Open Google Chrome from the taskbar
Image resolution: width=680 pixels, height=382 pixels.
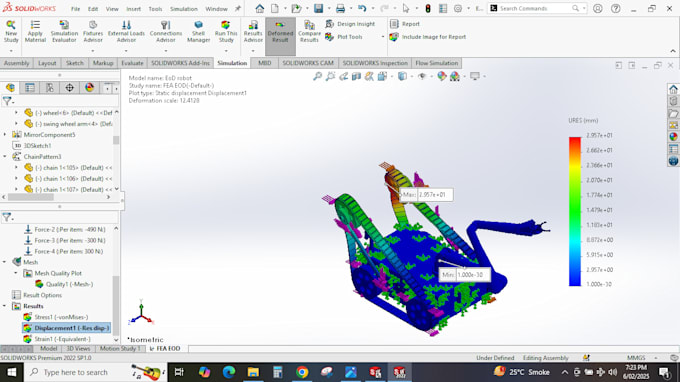(302, 372)
